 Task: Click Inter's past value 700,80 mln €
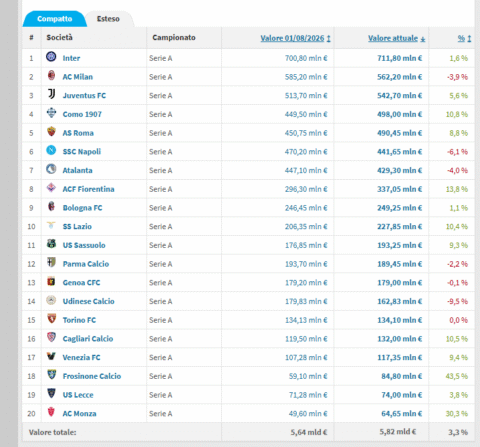pos(306,58)
